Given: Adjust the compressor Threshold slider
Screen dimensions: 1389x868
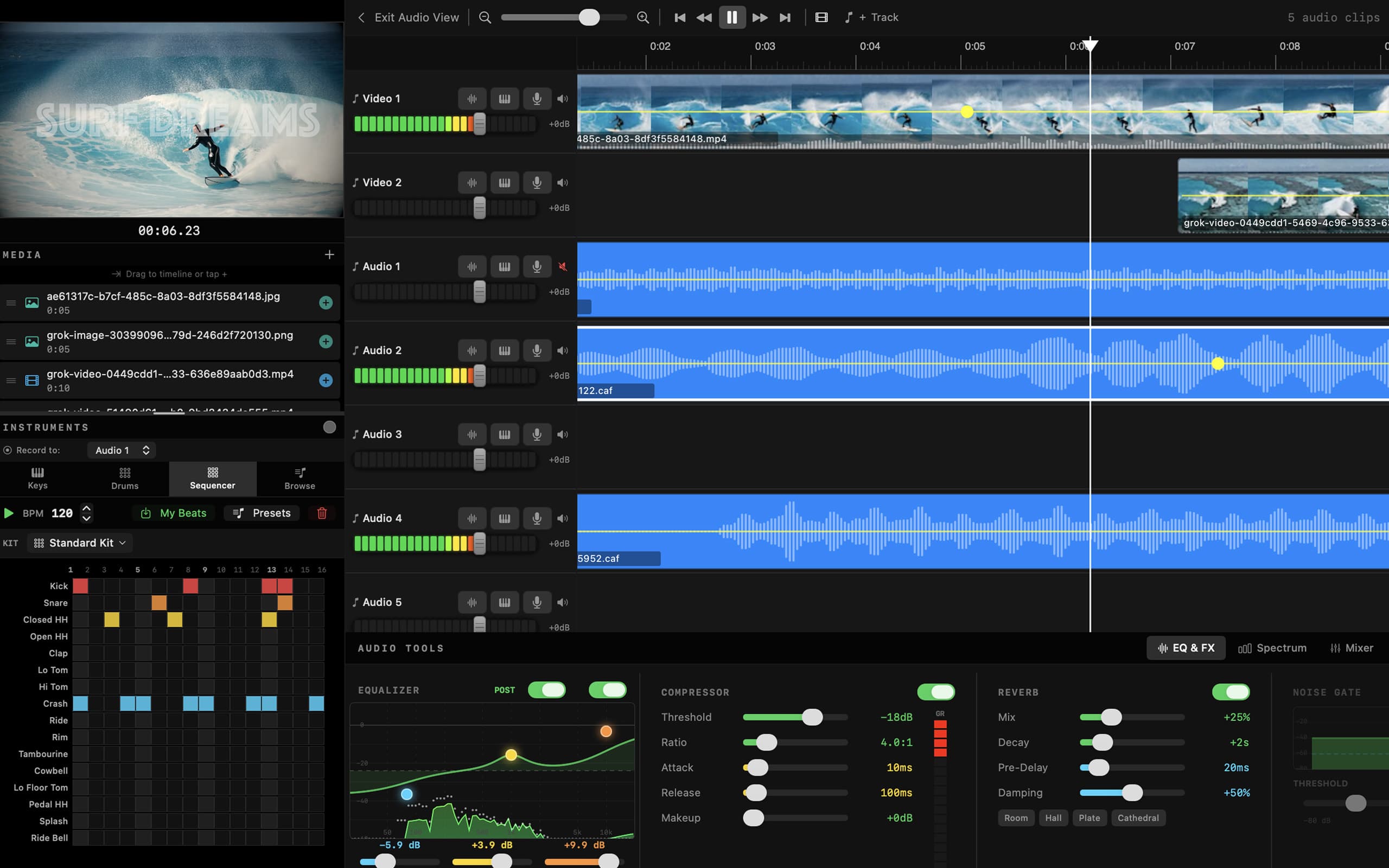Looking at the screenshot, I should coord(812,717).
